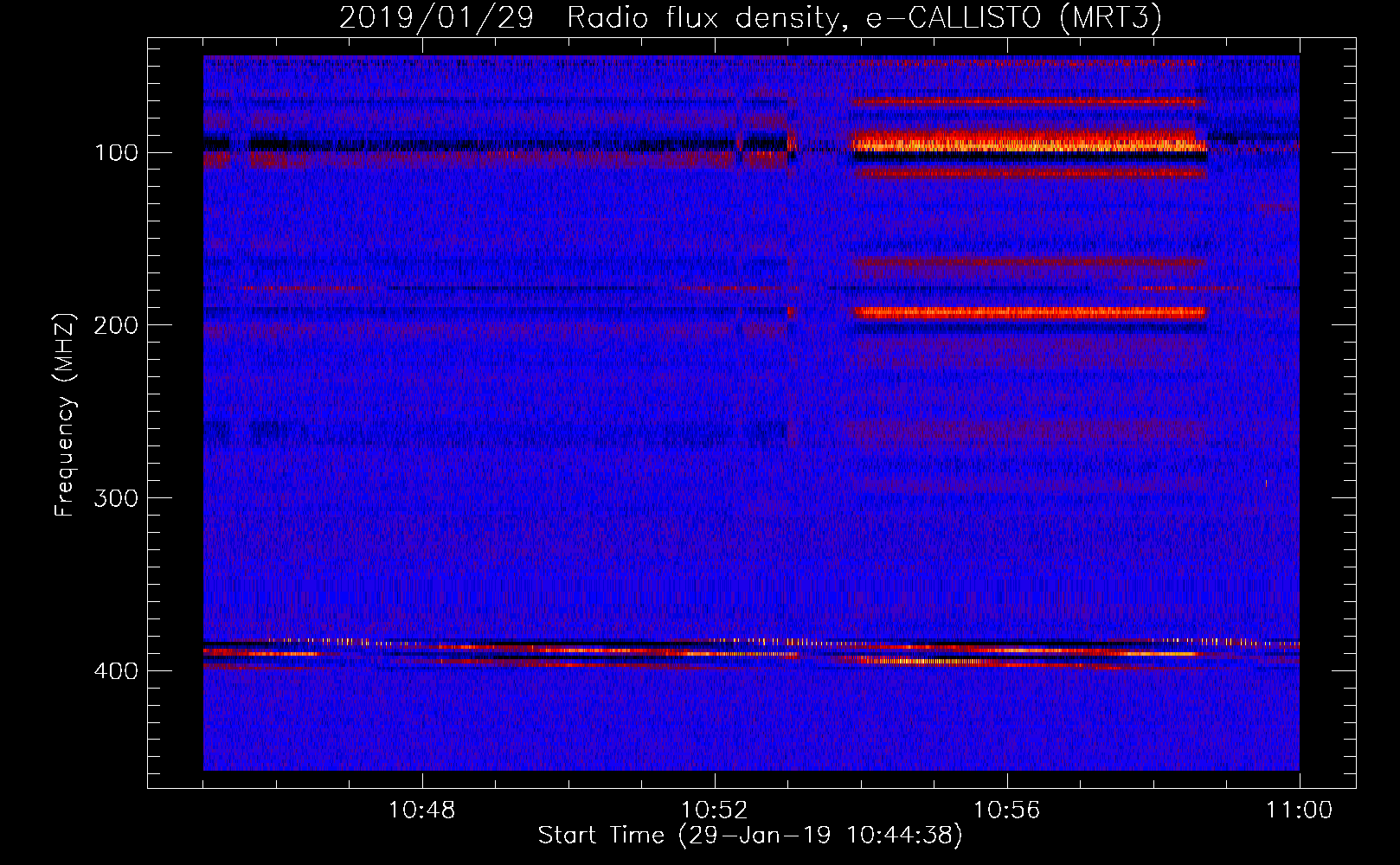Click the 'Frequency (MHZ)' y-axis label

65,414
